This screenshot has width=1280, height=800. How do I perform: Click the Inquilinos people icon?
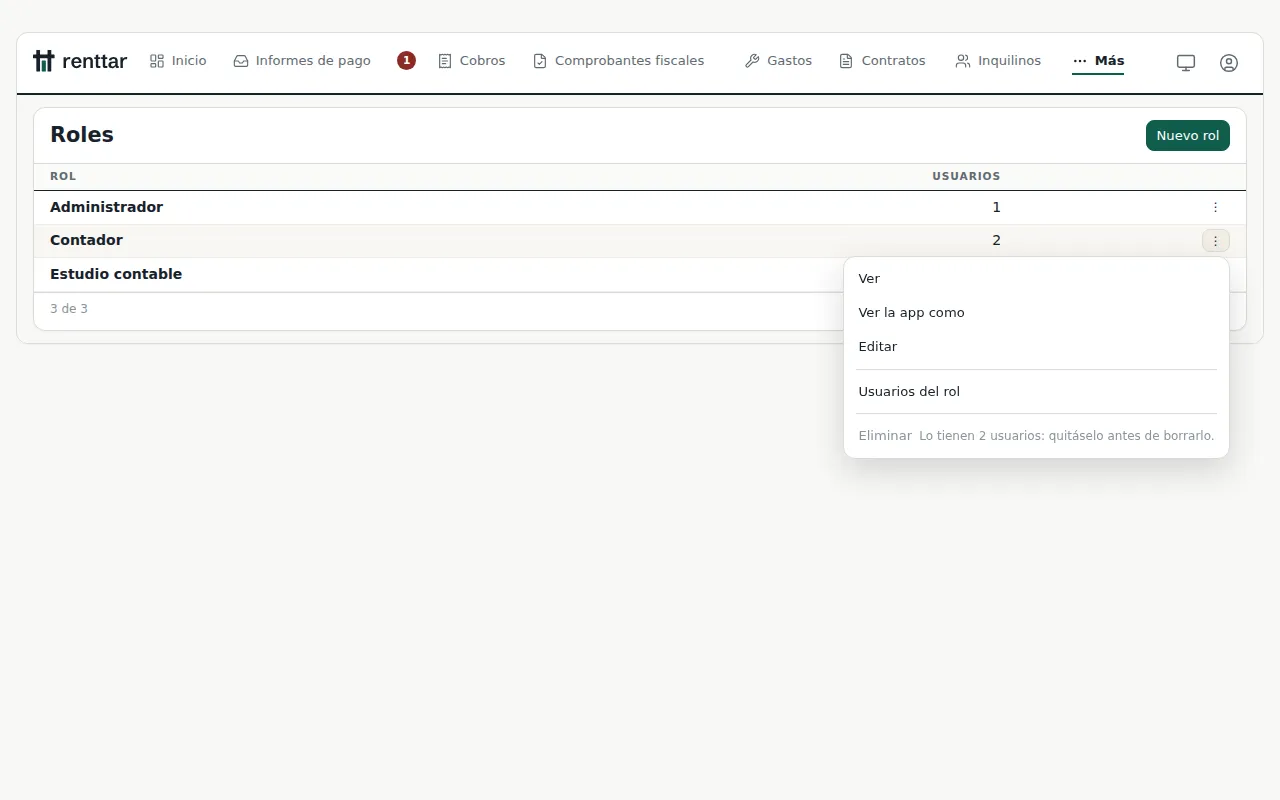pos(963,61)
